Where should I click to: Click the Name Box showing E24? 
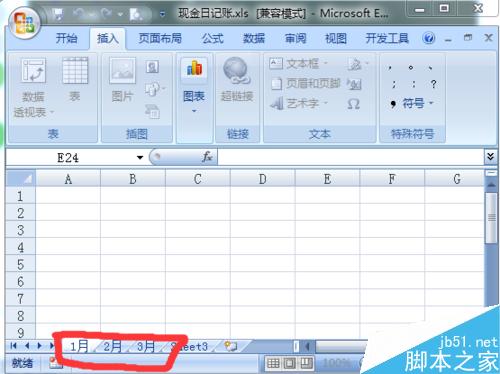[68, 157]
